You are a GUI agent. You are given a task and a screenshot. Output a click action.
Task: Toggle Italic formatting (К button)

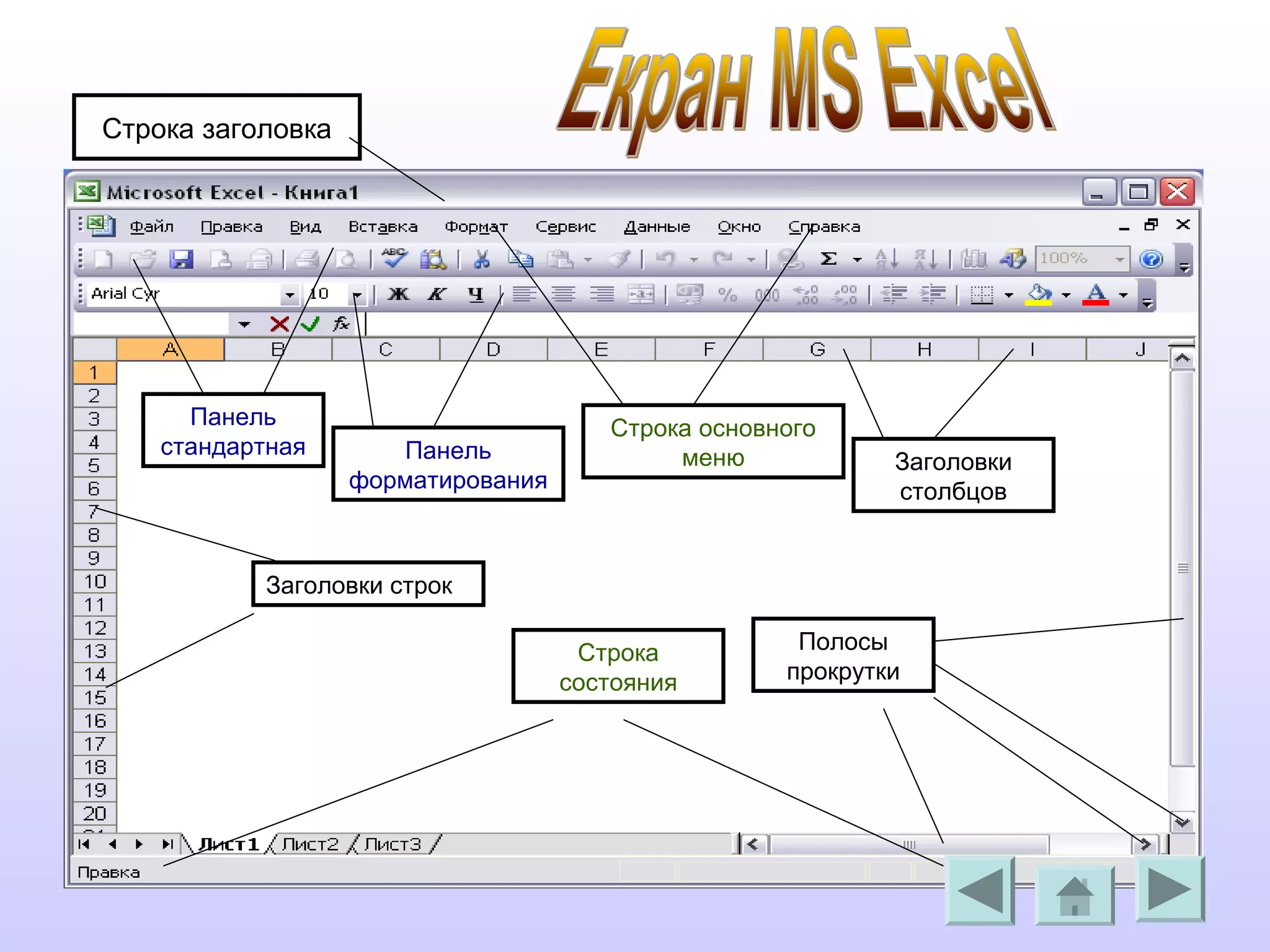pos(437,294)
